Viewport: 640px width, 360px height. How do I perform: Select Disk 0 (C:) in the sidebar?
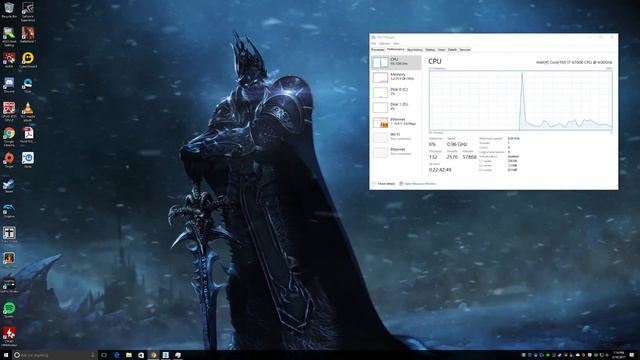[x=396, y=92]
